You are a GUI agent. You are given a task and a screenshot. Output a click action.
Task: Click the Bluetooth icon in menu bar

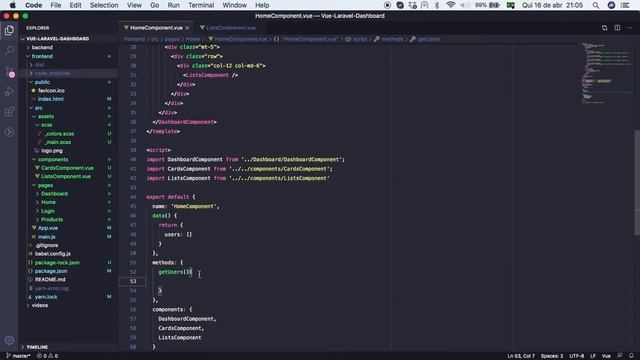coord(437,5)
